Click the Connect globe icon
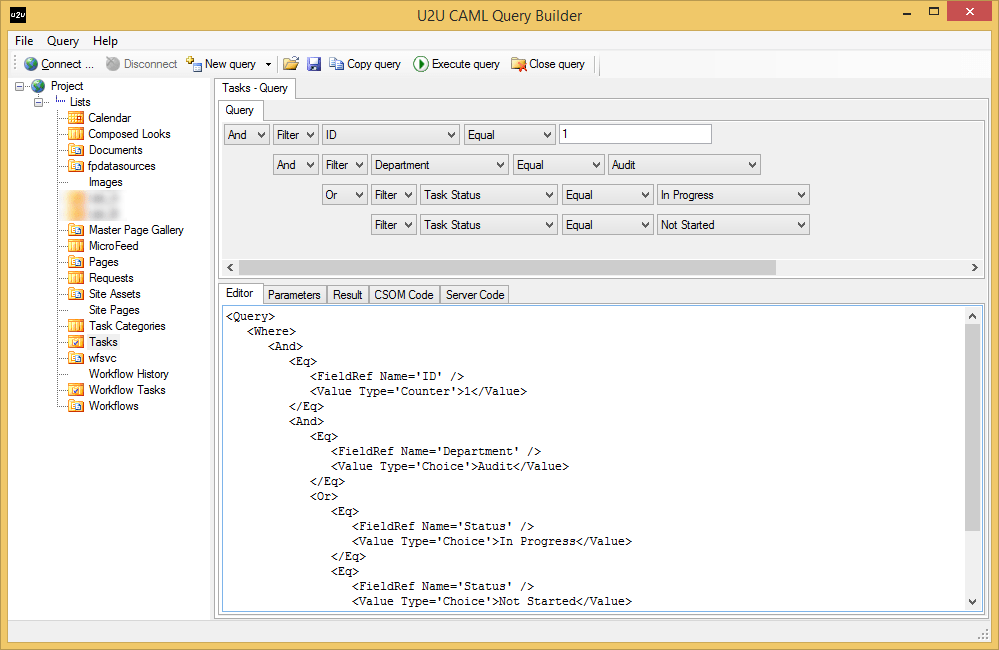The height and width of the screenshot is (650, 999). click(x=31, y=64)
